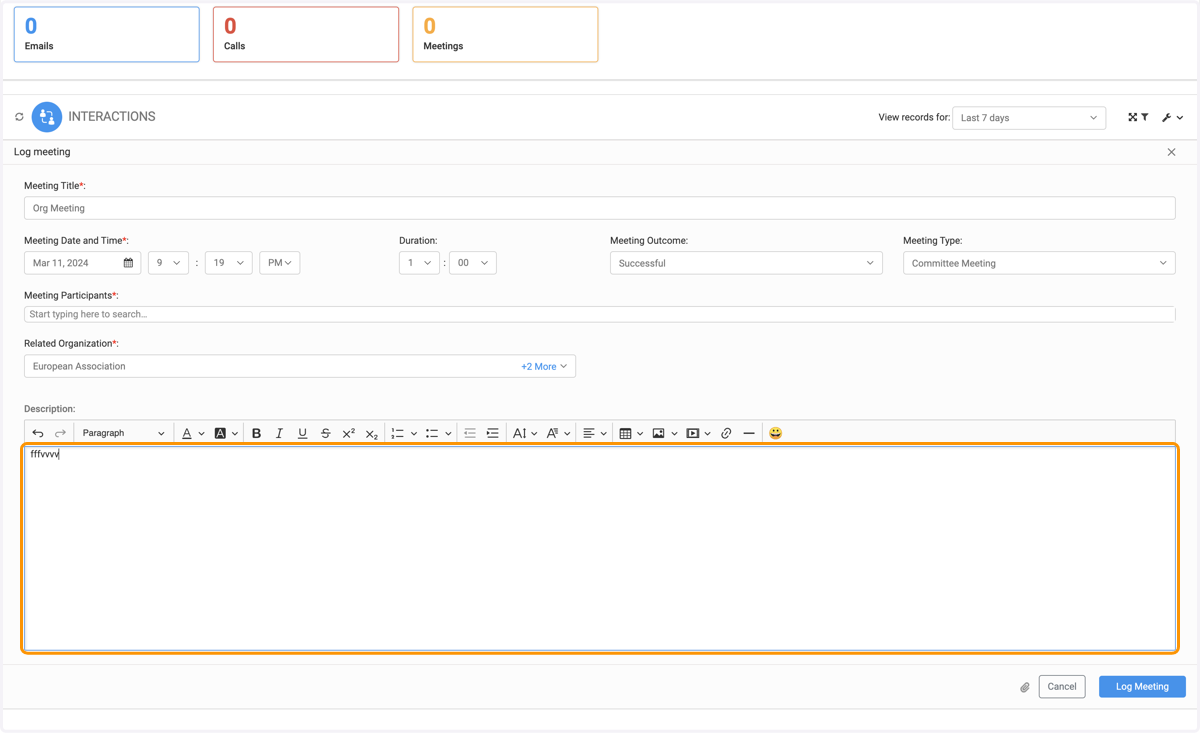Click inside the description text area

point(599,549)
